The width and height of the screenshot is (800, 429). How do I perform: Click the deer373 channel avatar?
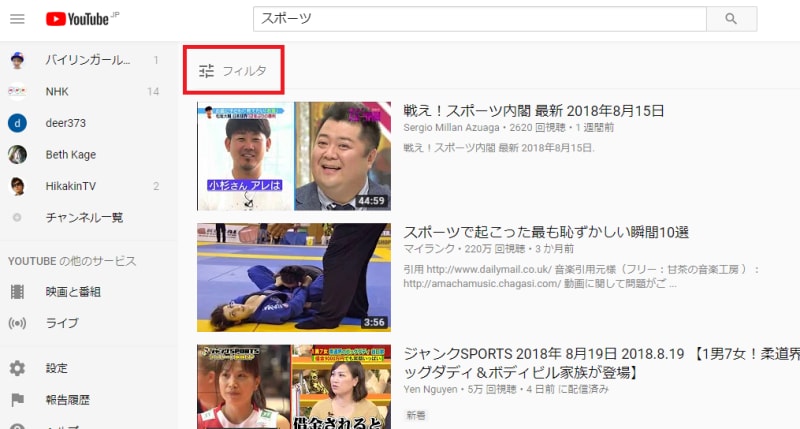pyautogui.click(x=17, y=123)
